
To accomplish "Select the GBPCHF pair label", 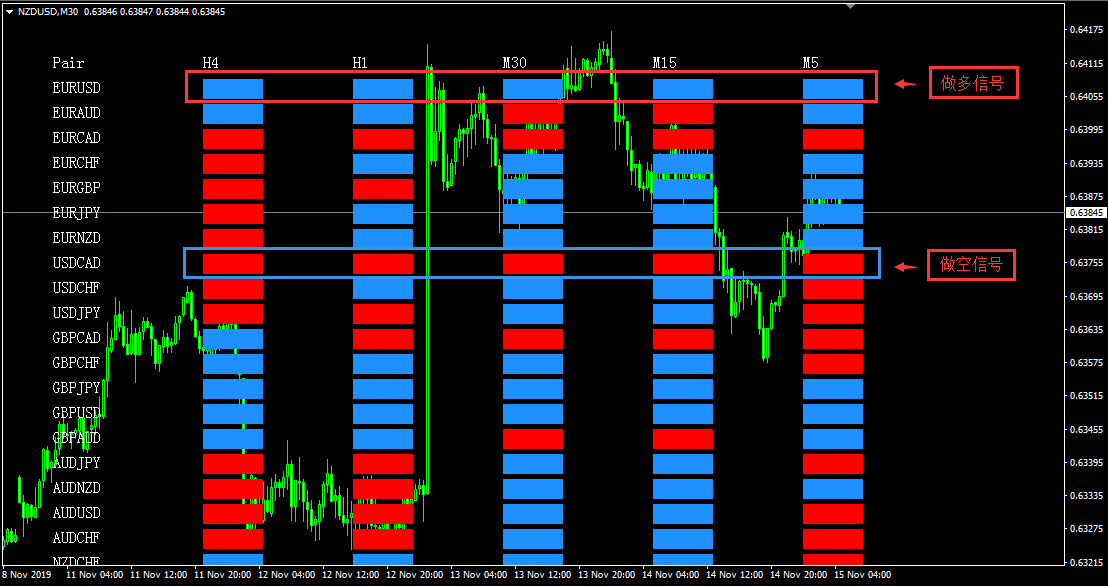I will click(x=76, y=363).
